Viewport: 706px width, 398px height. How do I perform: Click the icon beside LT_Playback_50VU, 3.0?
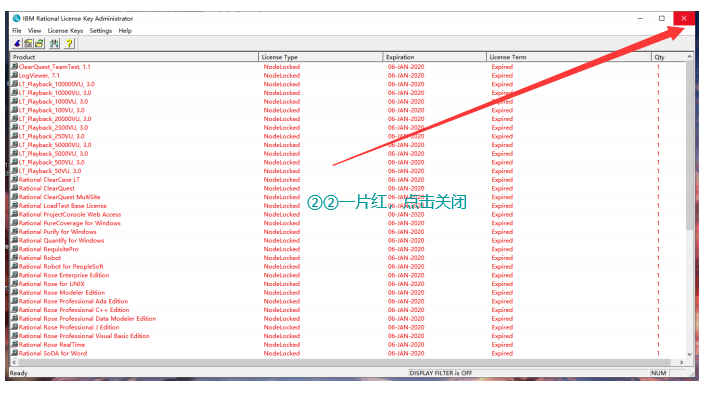pyautogui.click(x=14, y=171)
